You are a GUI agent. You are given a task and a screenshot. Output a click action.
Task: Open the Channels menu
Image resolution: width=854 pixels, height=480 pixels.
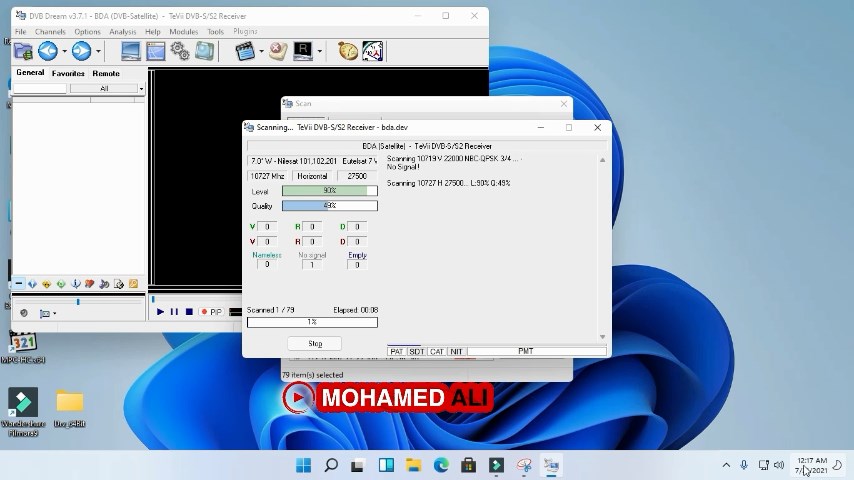pos(50,32)
